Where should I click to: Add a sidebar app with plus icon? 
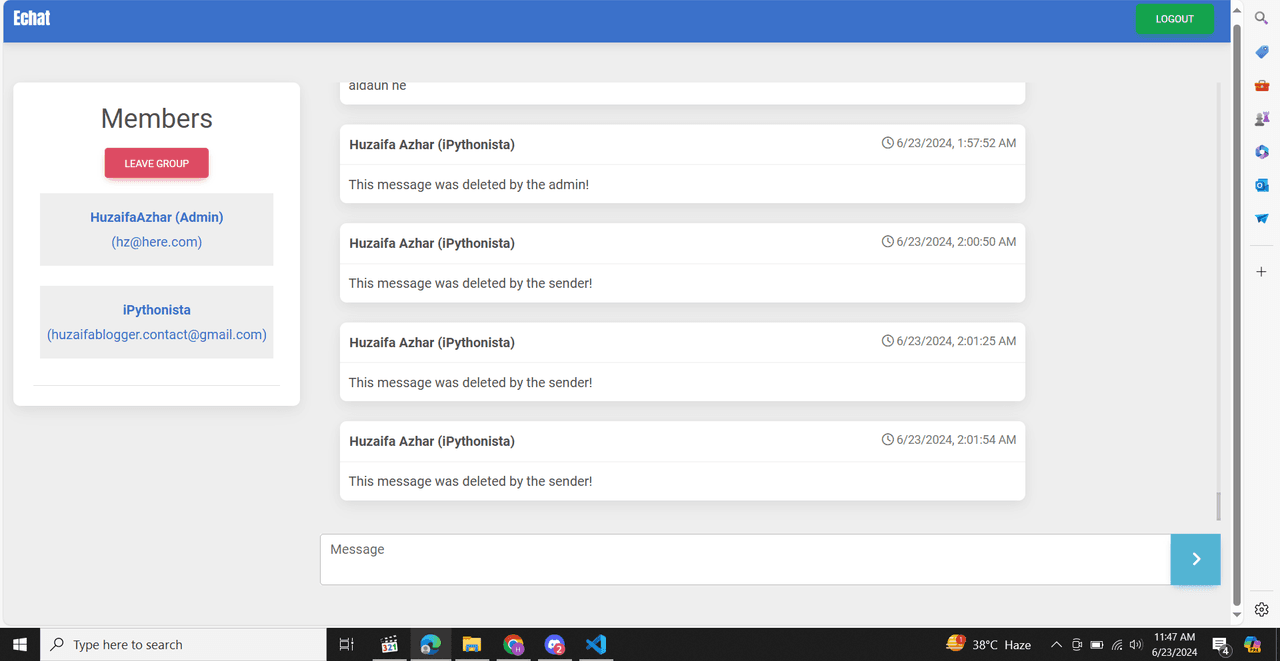pos(1262,272)
